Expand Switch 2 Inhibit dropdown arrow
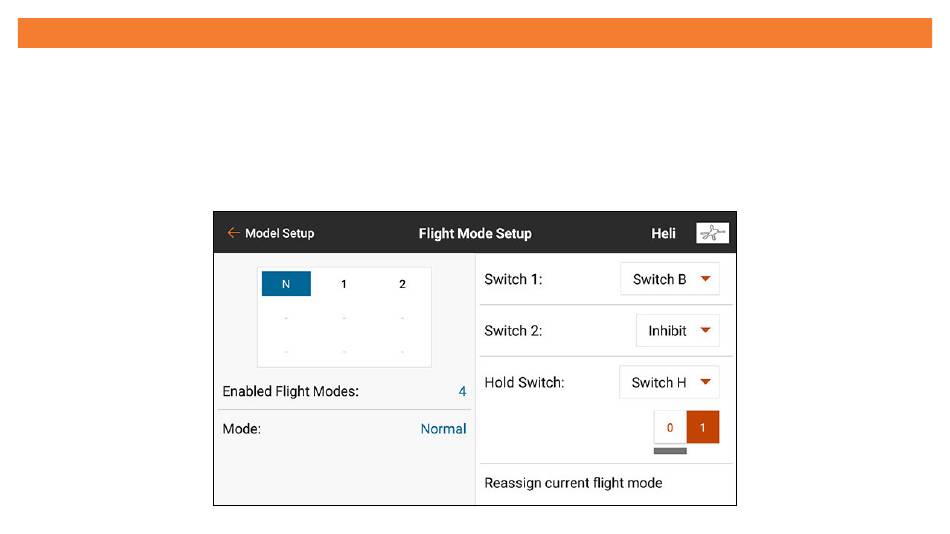The width and height of the screenshot is (950, 534). [x=705, y=330]
